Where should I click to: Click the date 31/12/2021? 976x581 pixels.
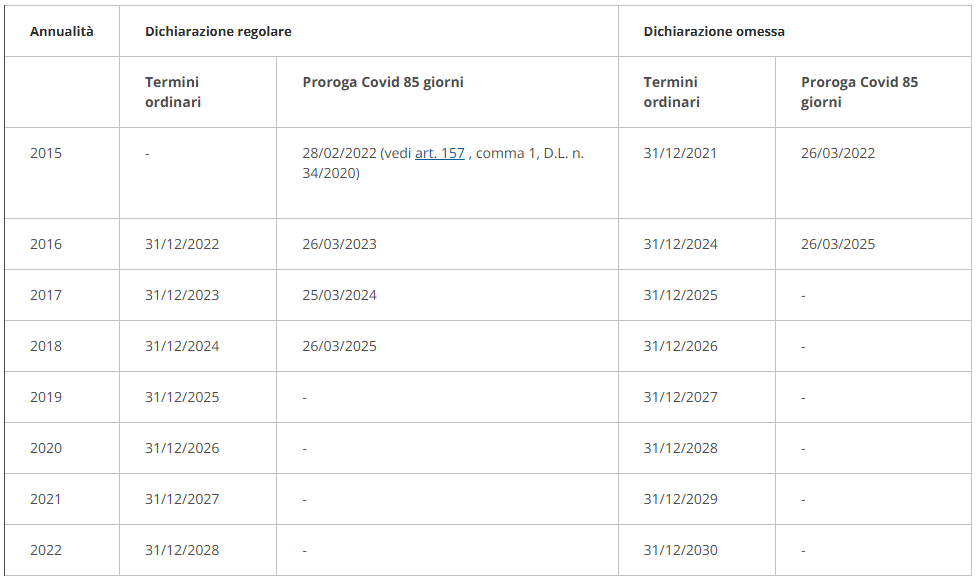pyautogui.click(x=680, y=153)
